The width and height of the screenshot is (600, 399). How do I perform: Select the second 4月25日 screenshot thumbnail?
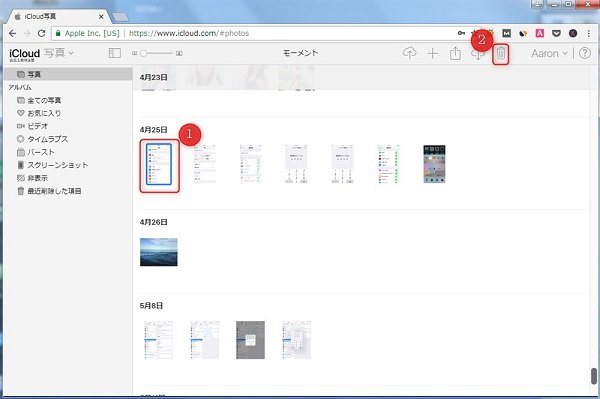point(204,164)
